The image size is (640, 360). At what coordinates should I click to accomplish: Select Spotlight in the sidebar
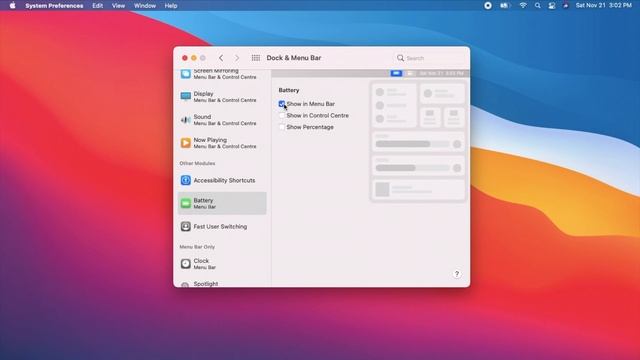coord(222,283)
